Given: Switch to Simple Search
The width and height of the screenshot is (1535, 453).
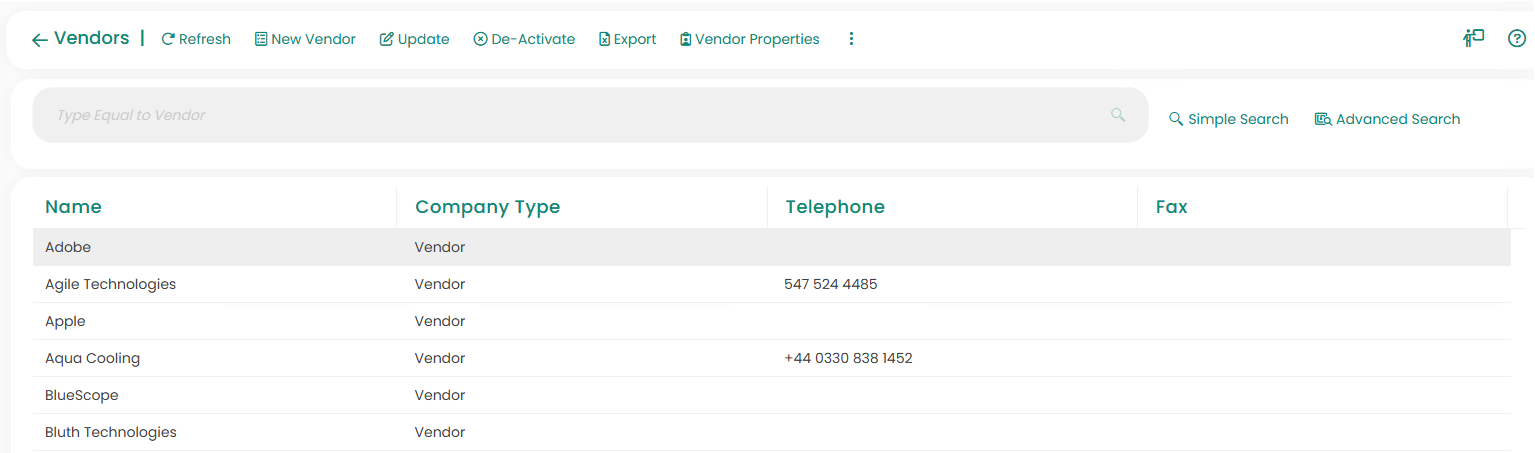Looking at the screenshot, I should [1228, 119].
